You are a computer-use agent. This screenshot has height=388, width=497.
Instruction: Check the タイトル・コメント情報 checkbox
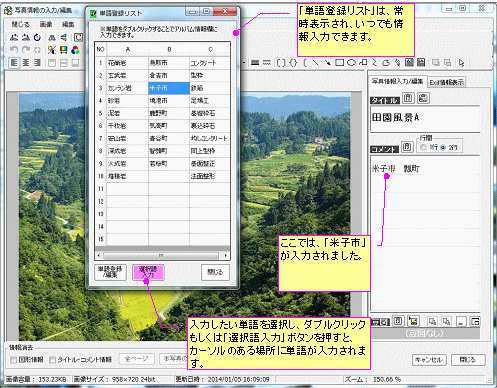pyautogui.click(x=52, y=360)
